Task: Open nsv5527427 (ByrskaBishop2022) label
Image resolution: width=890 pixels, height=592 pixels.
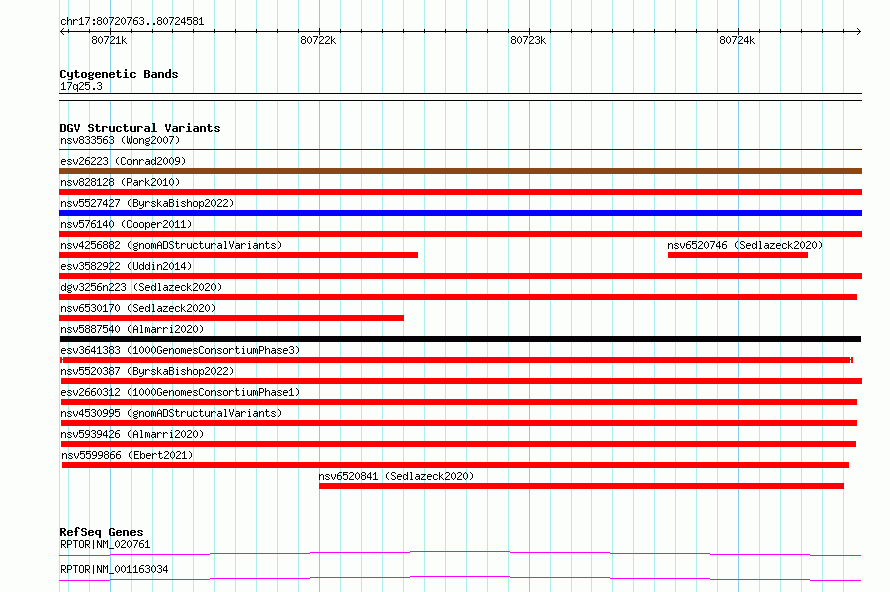Action: (147, 203)
